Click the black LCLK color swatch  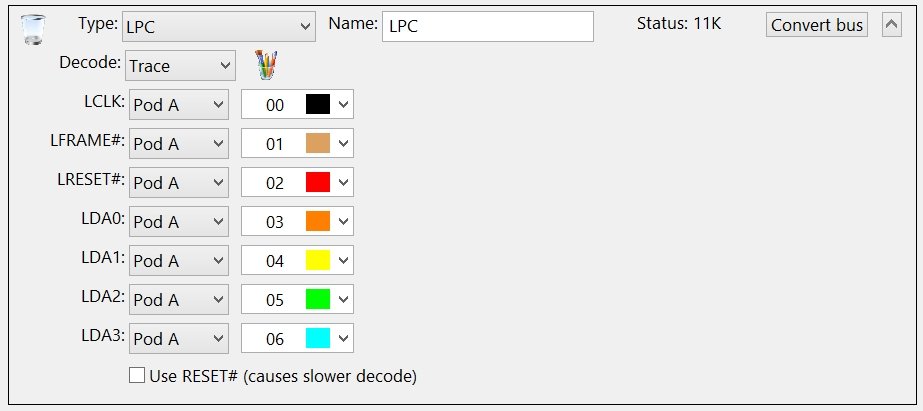coord(317,105)
